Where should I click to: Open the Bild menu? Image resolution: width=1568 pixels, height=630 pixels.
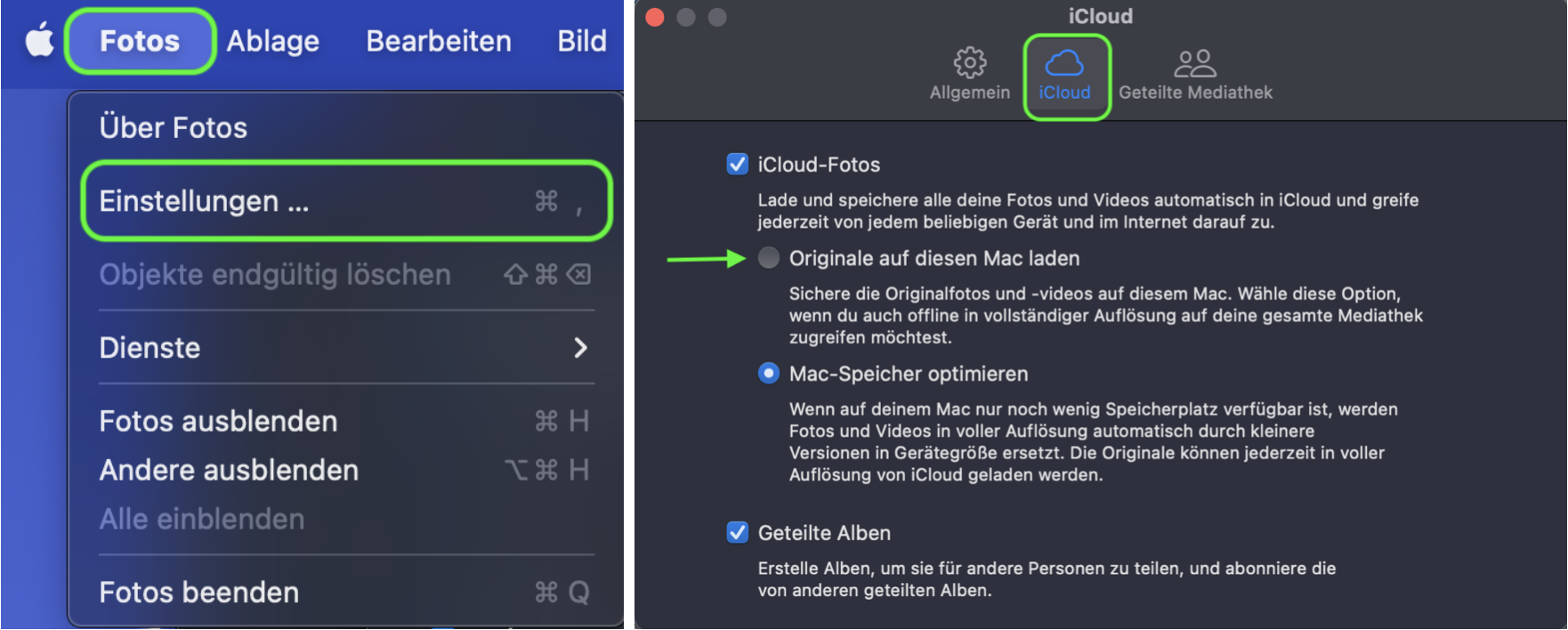click(582, 41)
